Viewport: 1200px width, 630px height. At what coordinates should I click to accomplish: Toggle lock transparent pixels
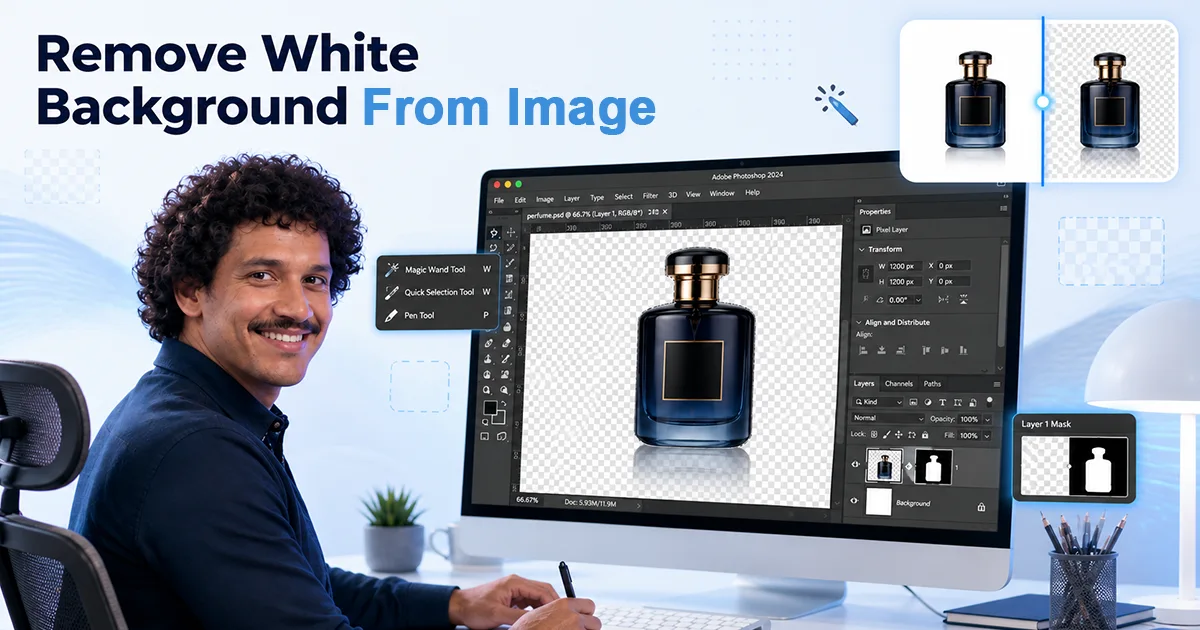point(874,434)
